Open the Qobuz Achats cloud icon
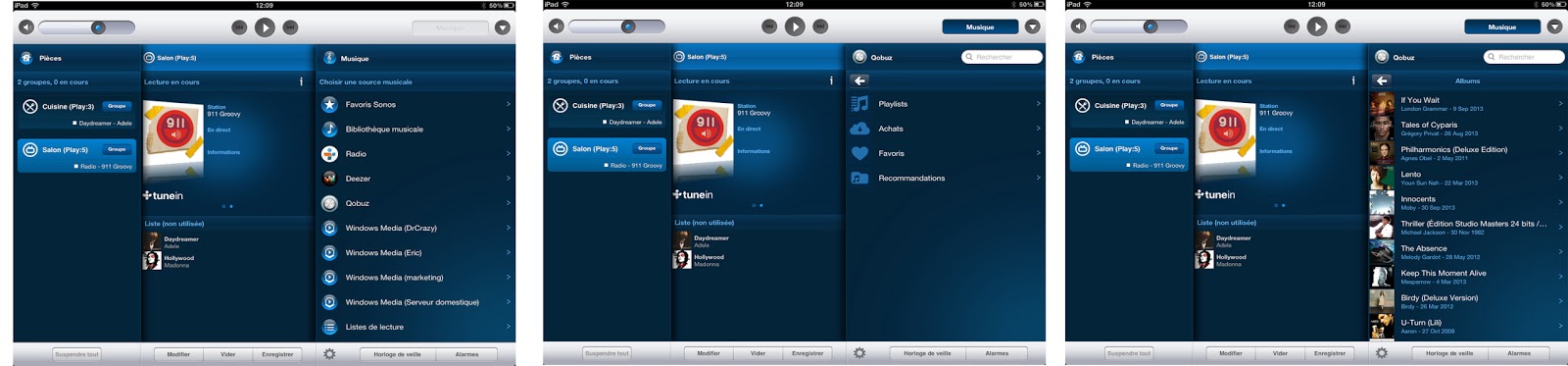 (859, 129)
